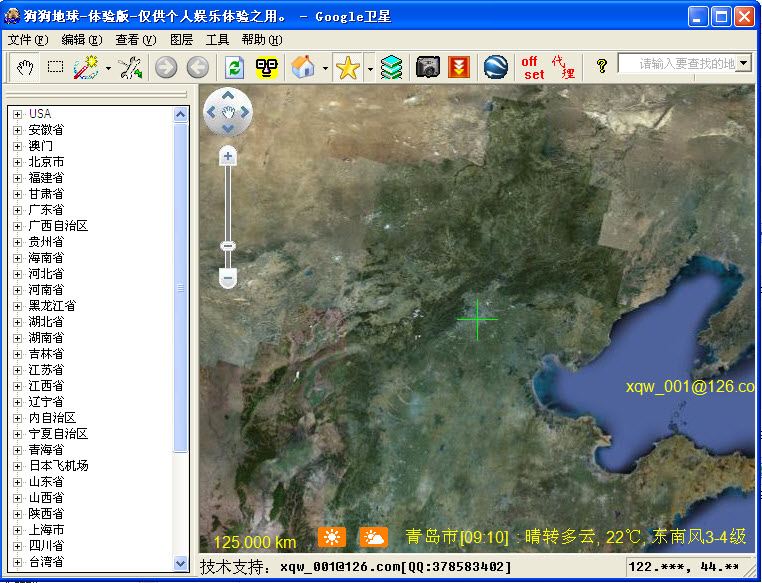Click the camera screenshot icon
Image resolution: width=762 pixels, height=583 pixels.
click(428, 67)
